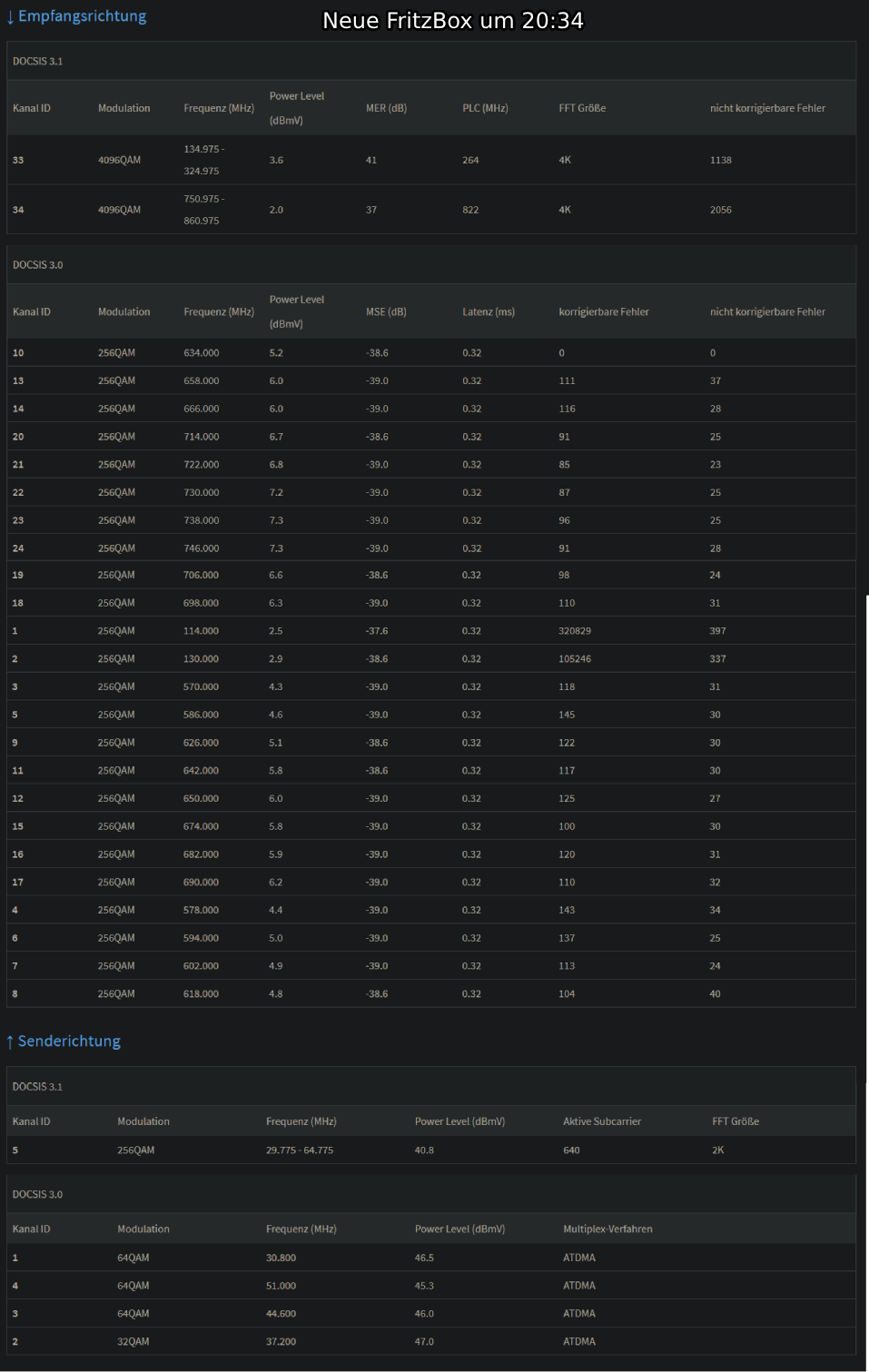Click the MER (dB) column header

[x=386, y=108]
